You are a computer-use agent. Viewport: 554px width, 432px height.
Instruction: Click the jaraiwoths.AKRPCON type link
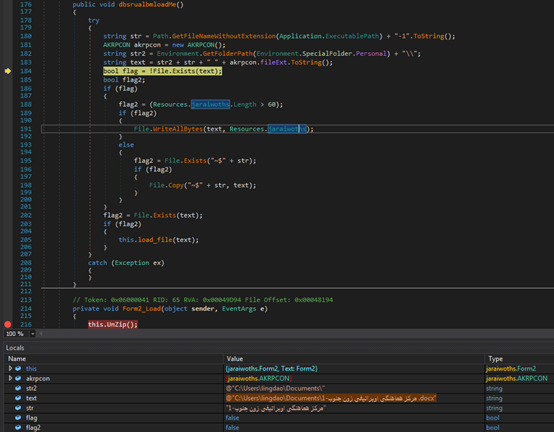coord(517,378)
